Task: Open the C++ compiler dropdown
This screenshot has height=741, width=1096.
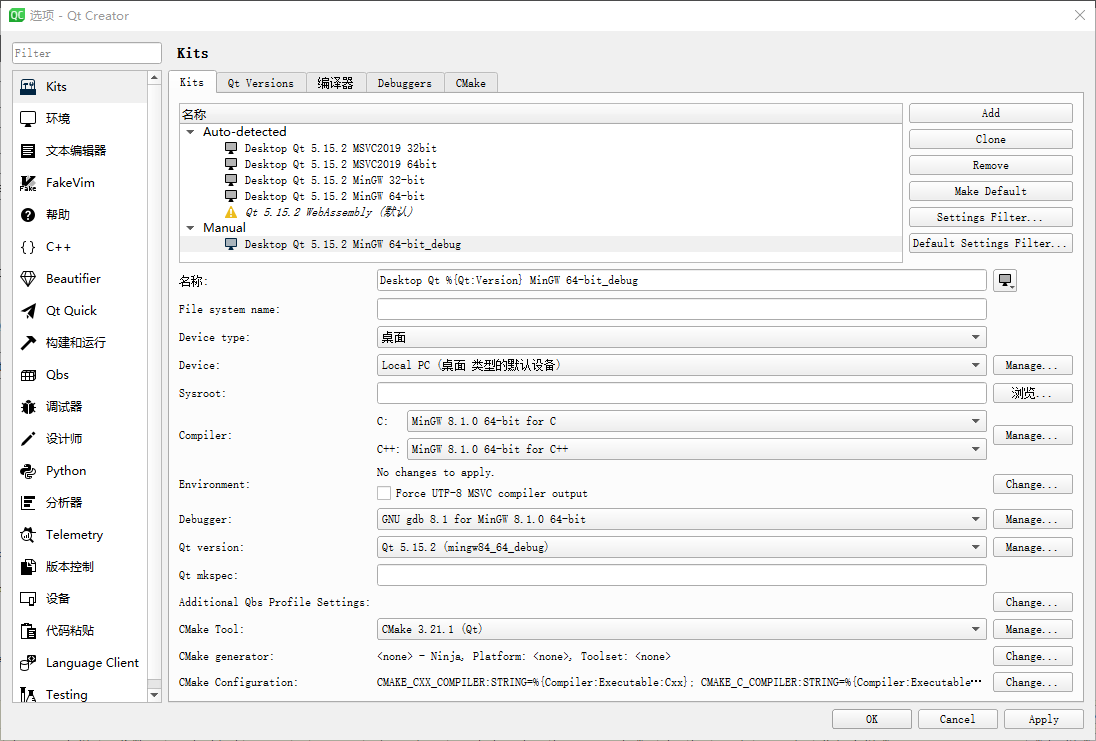Action: [697, 449]
